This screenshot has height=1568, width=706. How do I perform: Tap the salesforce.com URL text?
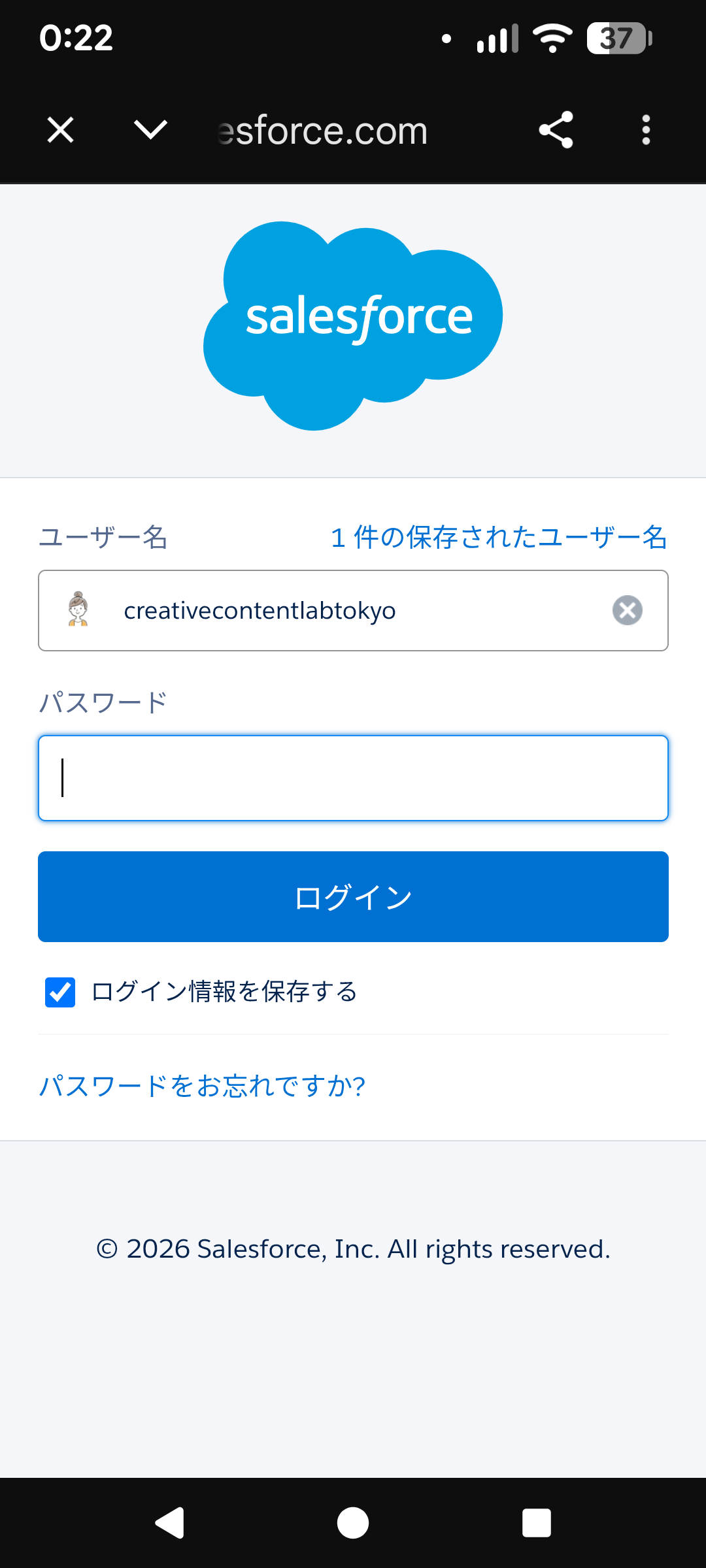323,131
